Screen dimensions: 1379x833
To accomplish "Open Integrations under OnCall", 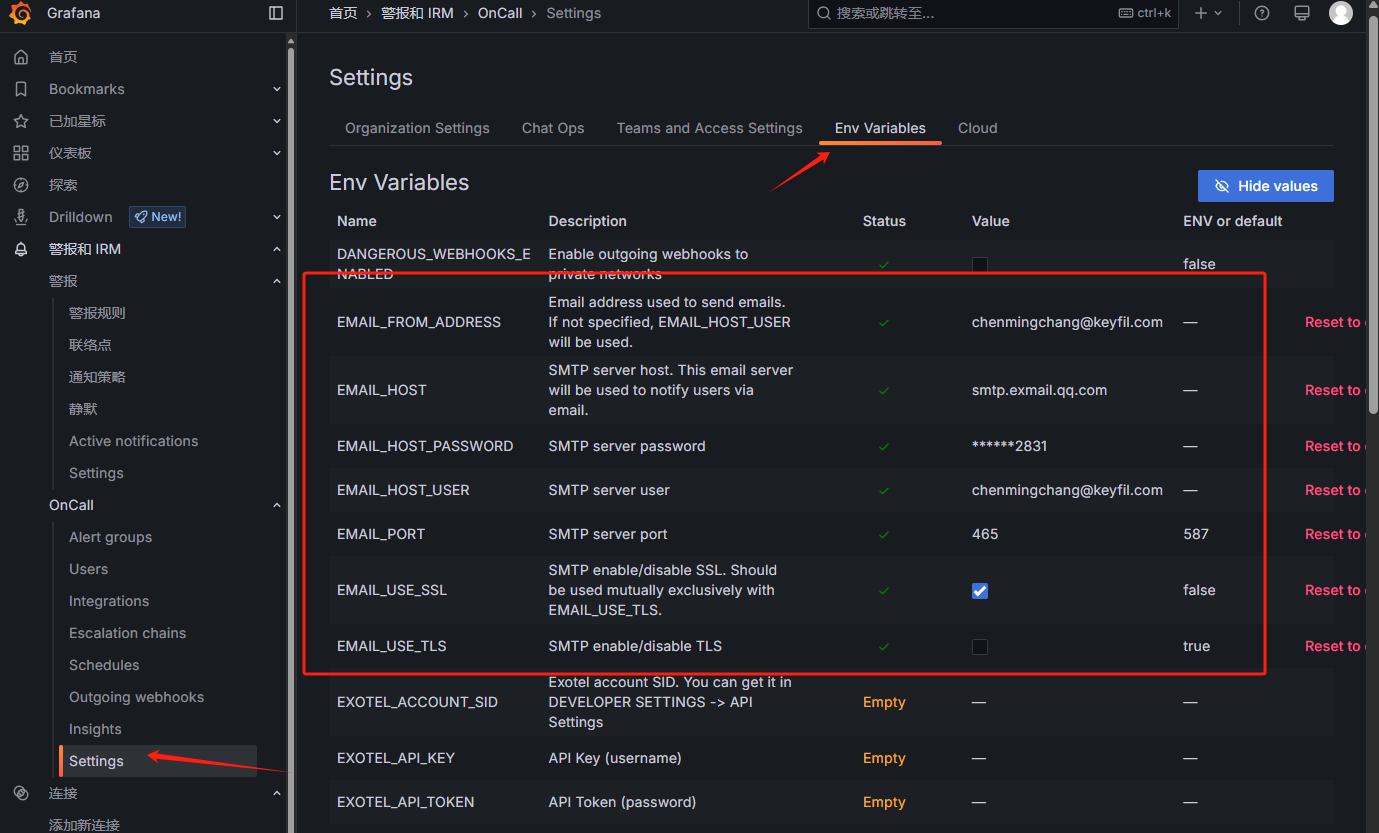I will click(x=109, y=601).
